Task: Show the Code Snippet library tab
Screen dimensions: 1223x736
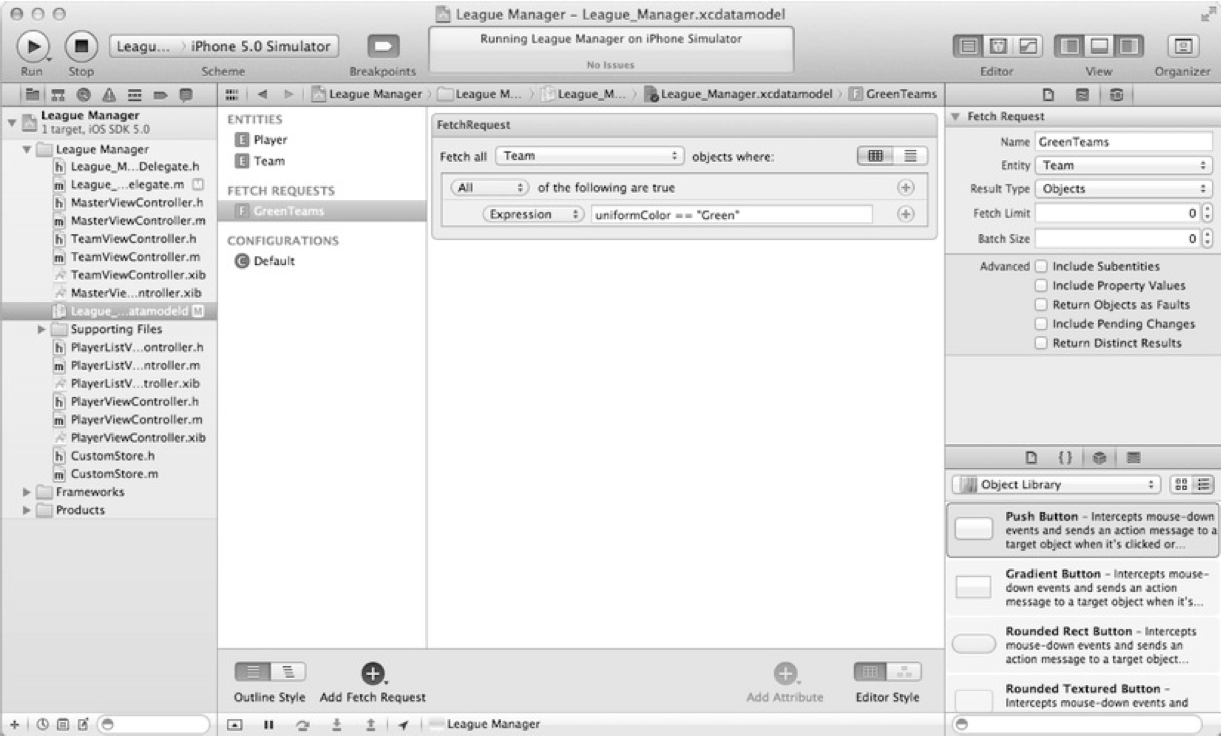Action: click(x=1066, y=458)
